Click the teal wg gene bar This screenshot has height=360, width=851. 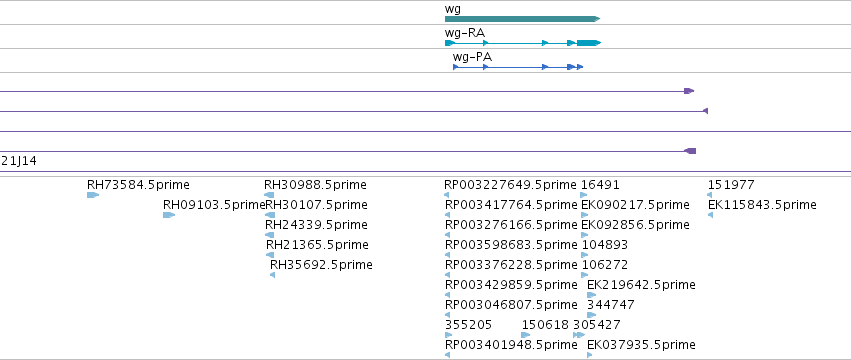pyautogui.click(x=522, y=19)
